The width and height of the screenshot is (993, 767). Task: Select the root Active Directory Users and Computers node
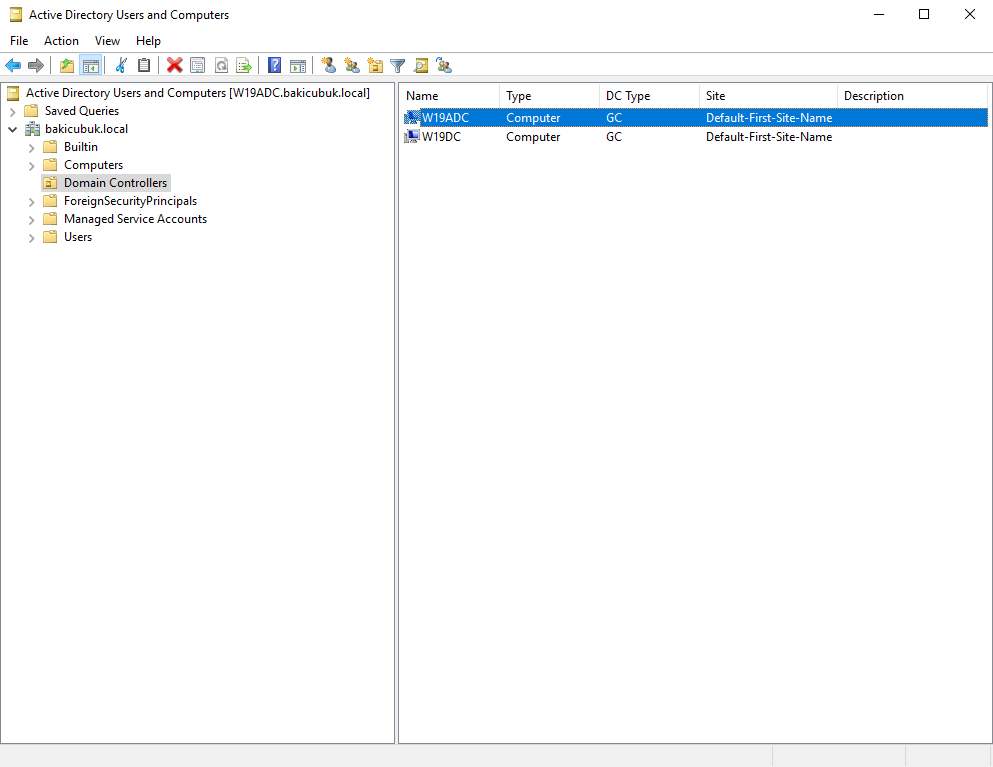click(x=198, y=93)
